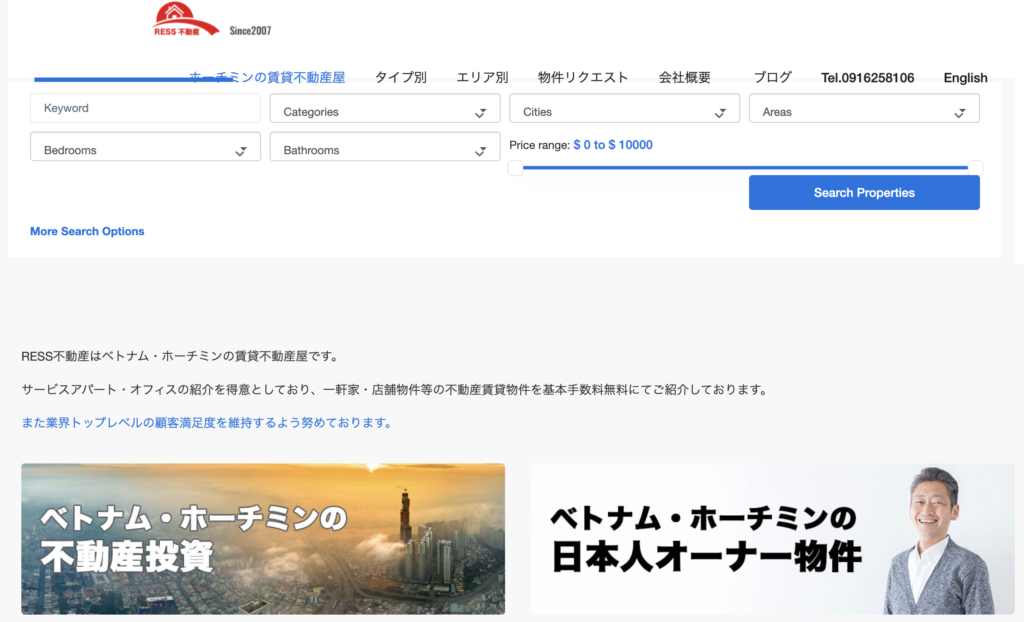Select the タイプ別 menu item
This screenshot has height=622, width=1024.
399,76
